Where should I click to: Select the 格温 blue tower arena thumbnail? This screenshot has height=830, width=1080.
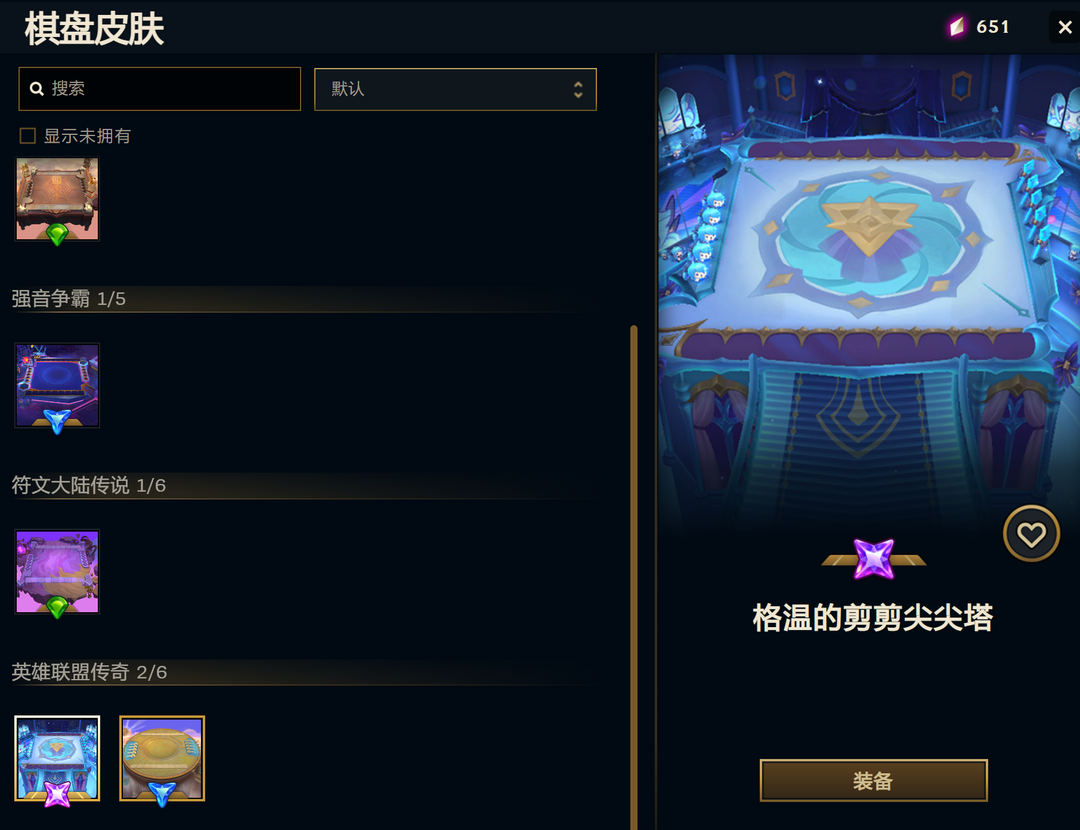(57, 758)
